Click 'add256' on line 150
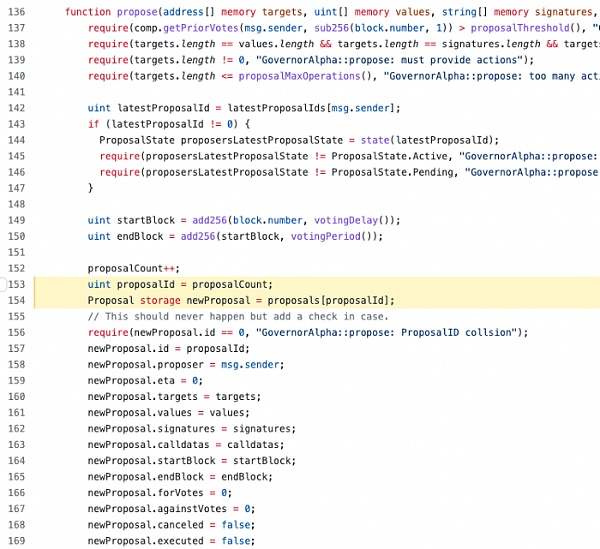Viewport: 600px width, 549px height. 198,236
